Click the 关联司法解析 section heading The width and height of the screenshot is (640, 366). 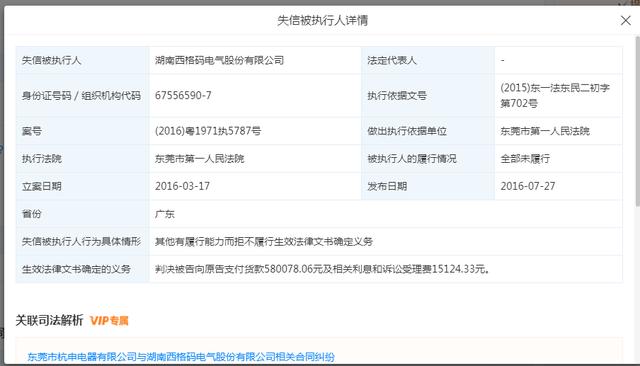click(49, 320)
